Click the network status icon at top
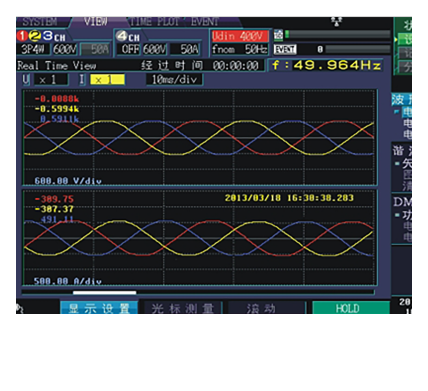This screenshot has width=428, height=391. click(x=336, y=22)
